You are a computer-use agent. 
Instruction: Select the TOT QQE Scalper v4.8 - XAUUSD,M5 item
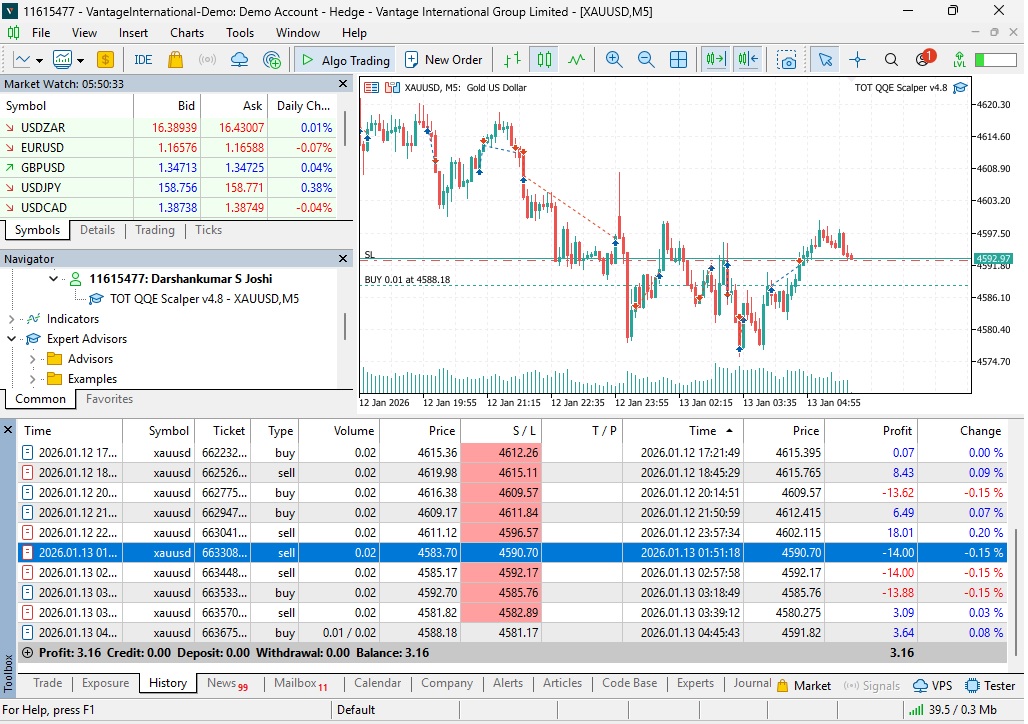[x=204, y=299]
